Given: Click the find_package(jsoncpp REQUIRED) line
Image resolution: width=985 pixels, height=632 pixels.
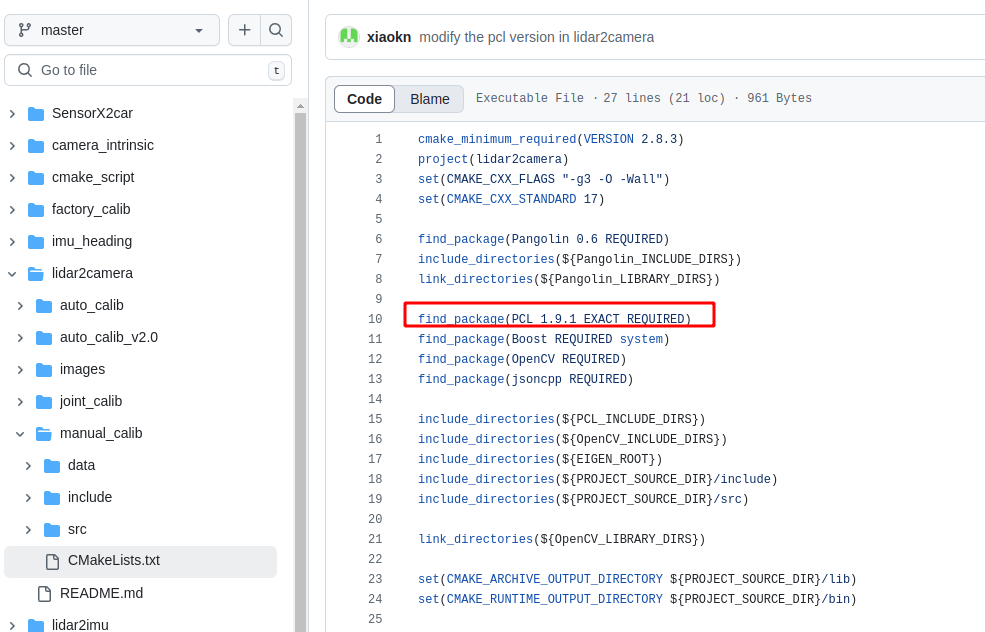Looking at the screenshot, I should click(526, 379).
